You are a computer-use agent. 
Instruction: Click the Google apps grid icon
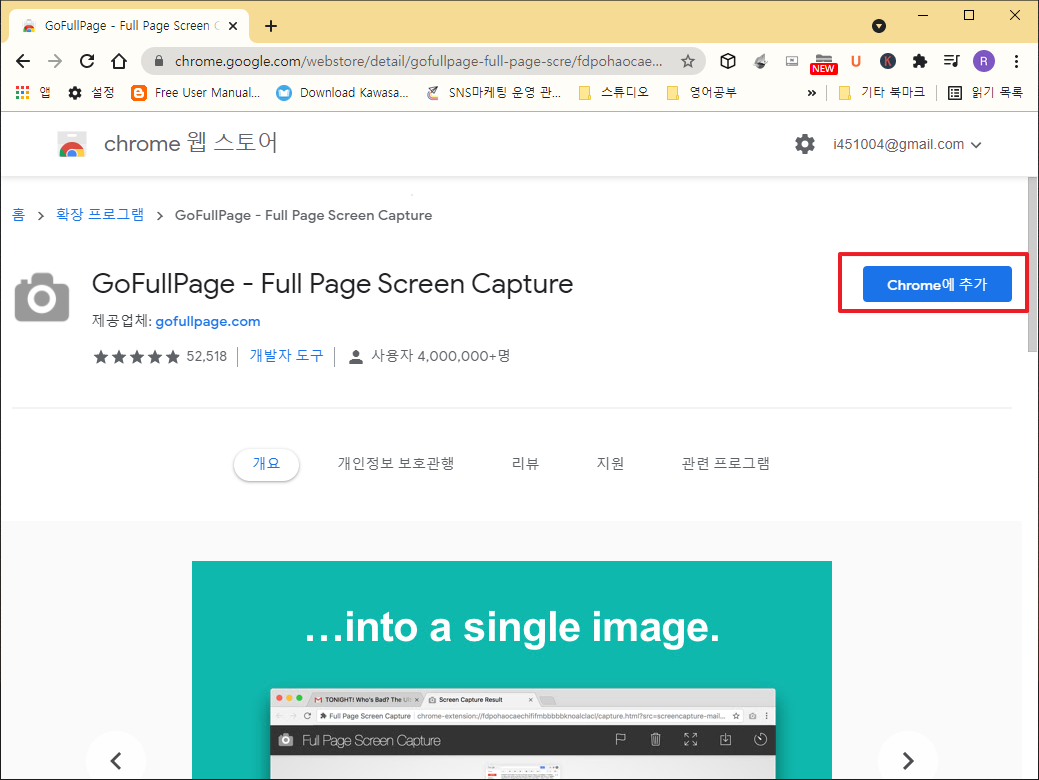pos(22,92)
